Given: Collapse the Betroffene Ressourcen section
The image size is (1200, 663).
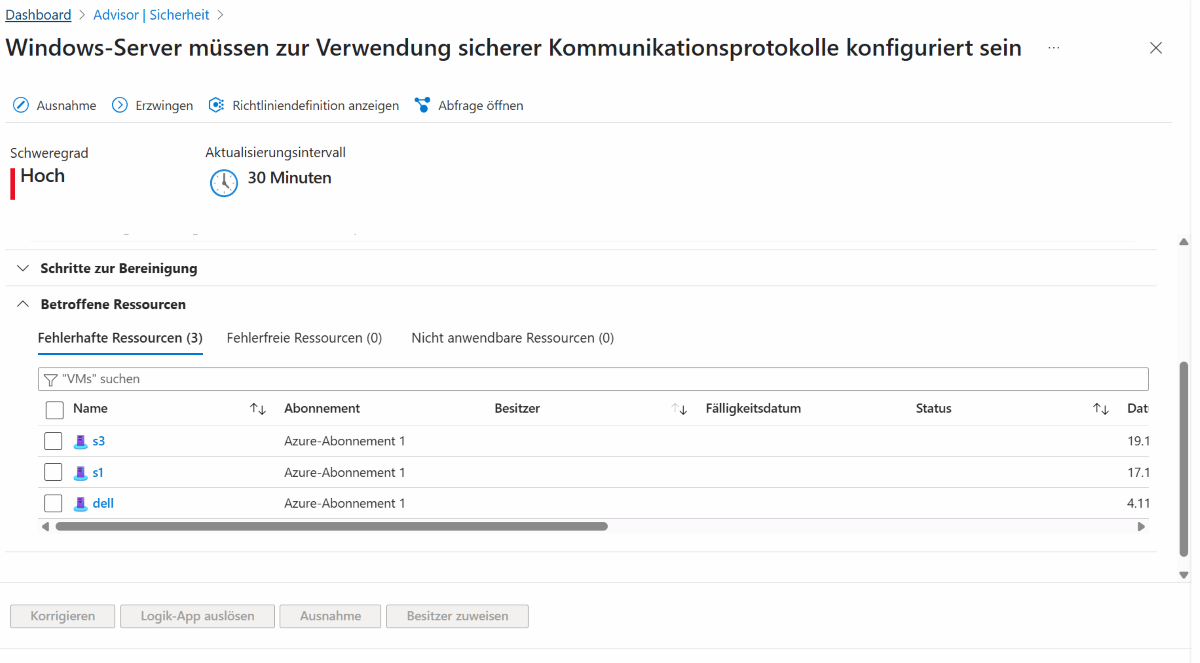Looking at the screenshot, I should (23, 304).
